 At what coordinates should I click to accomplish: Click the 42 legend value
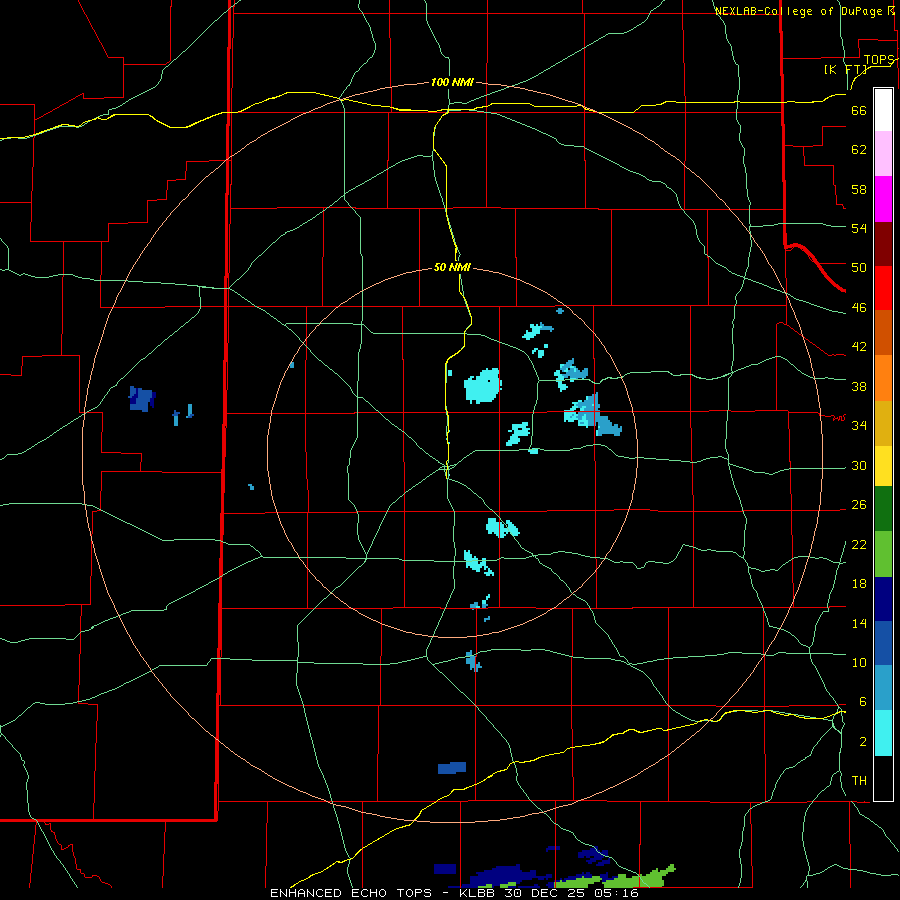click(x=859, y=347)
